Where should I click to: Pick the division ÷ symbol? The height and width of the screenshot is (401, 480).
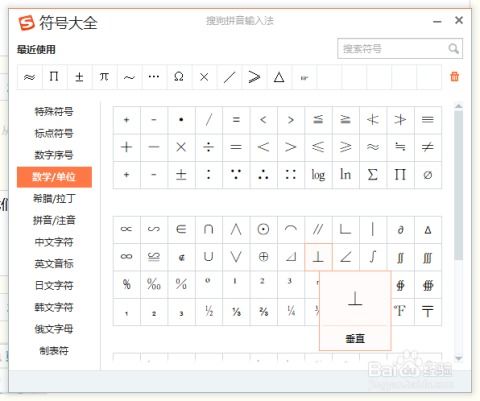(209, 147)
